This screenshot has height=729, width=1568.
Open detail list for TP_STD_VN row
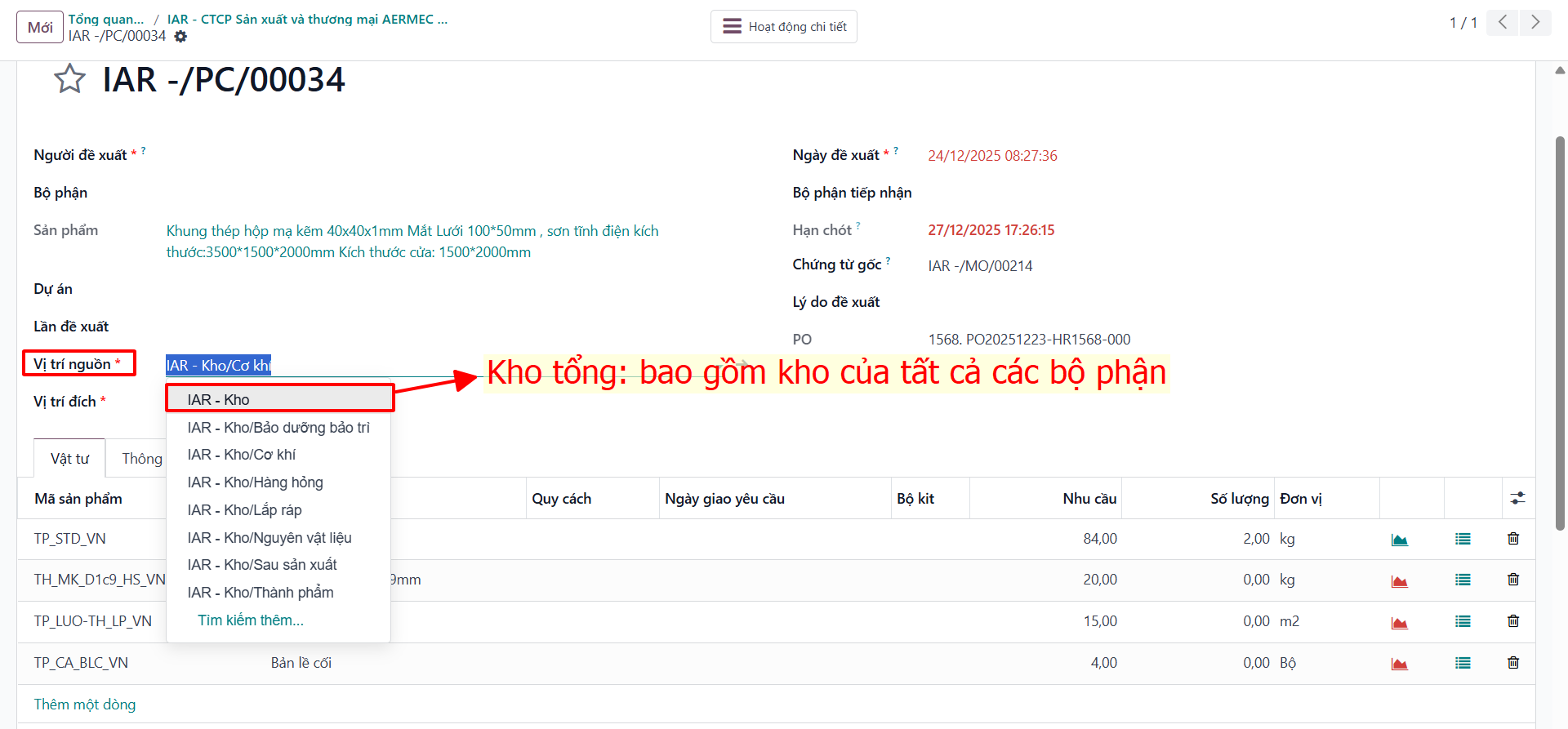click(x=1463, y=539)
